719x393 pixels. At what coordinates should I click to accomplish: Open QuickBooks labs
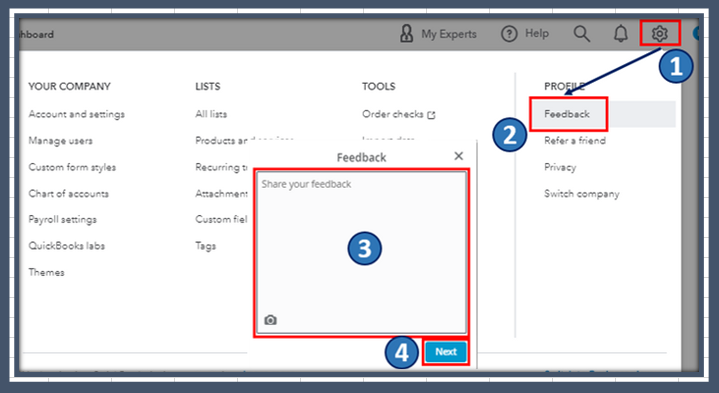coord(66,246)
